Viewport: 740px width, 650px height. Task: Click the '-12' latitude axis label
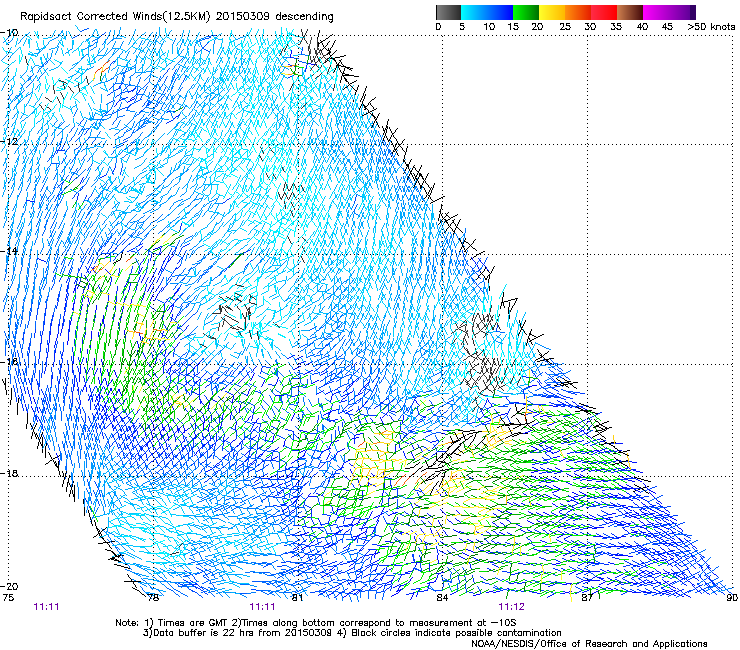(9, 142)
